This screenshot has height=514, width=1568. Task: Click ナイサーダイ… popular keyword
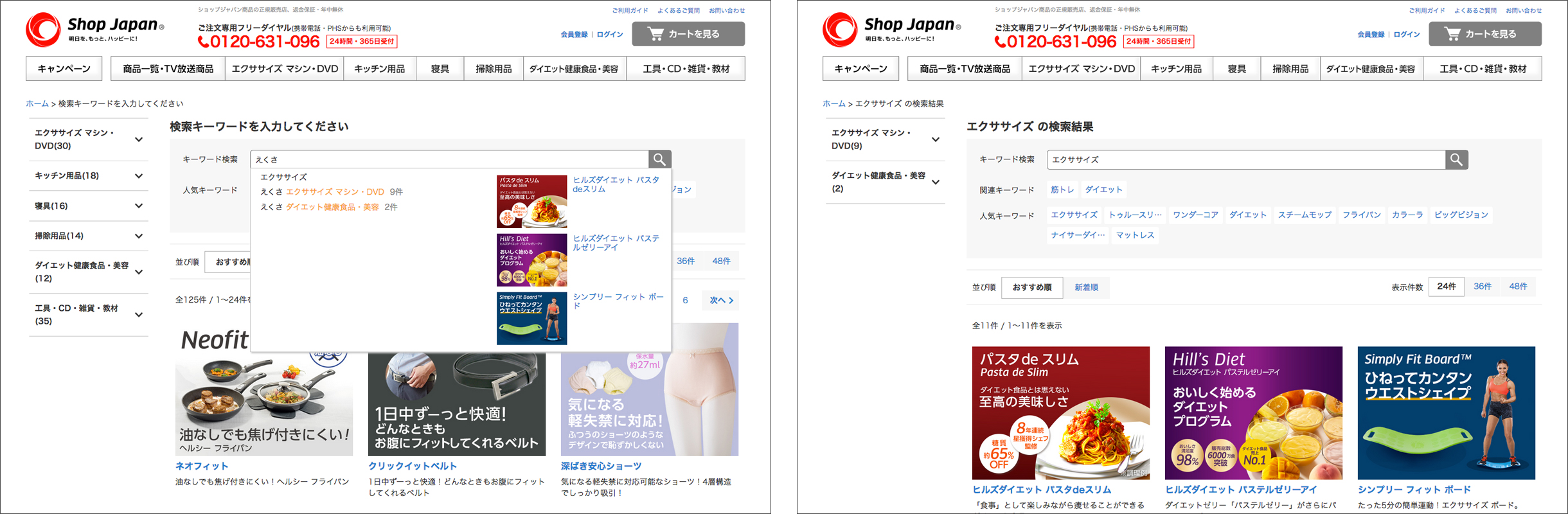(x=1078, y=235)
